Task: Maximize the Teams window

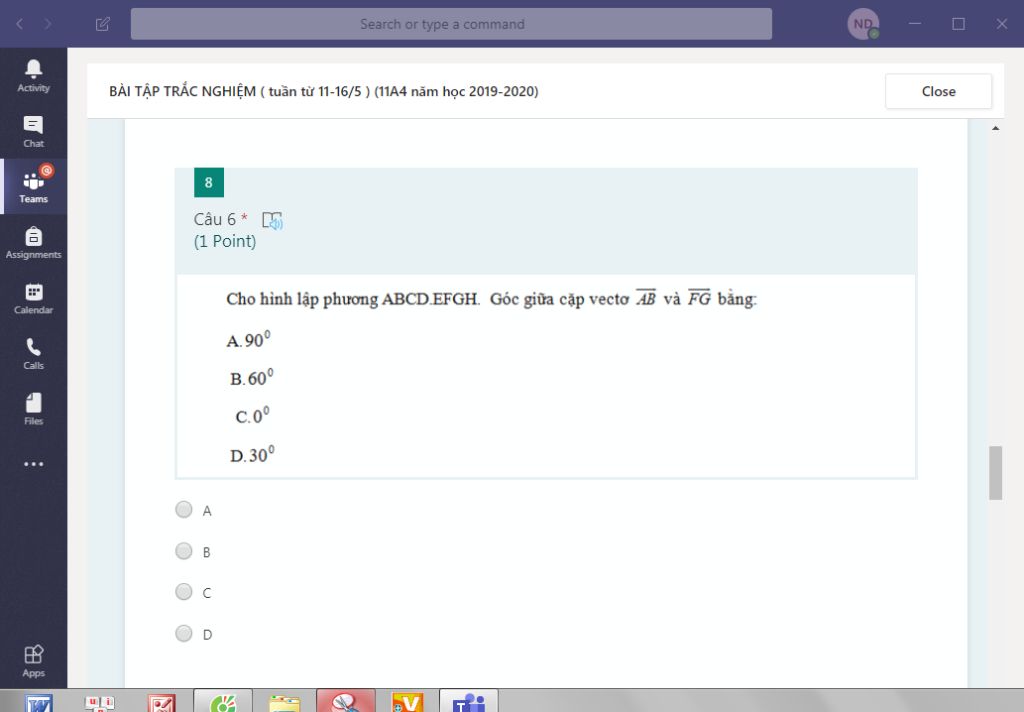Action: pyautogui.click(x=958, y=24)
